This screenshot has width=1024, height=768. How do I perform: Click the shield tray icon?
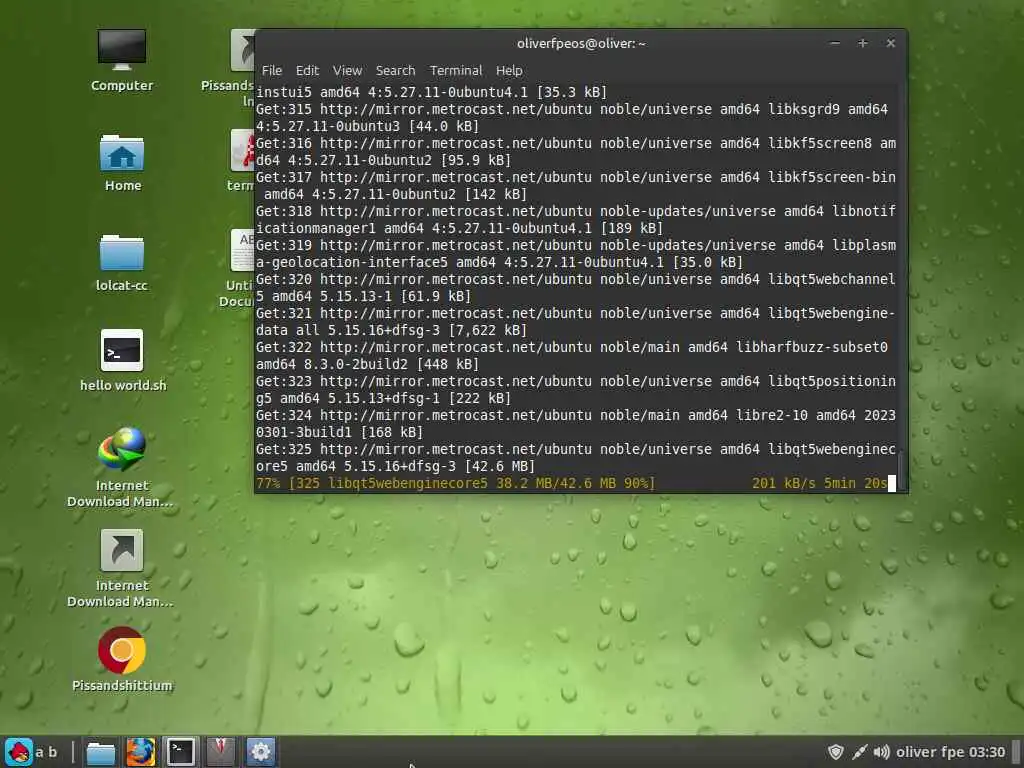(835, 752)
